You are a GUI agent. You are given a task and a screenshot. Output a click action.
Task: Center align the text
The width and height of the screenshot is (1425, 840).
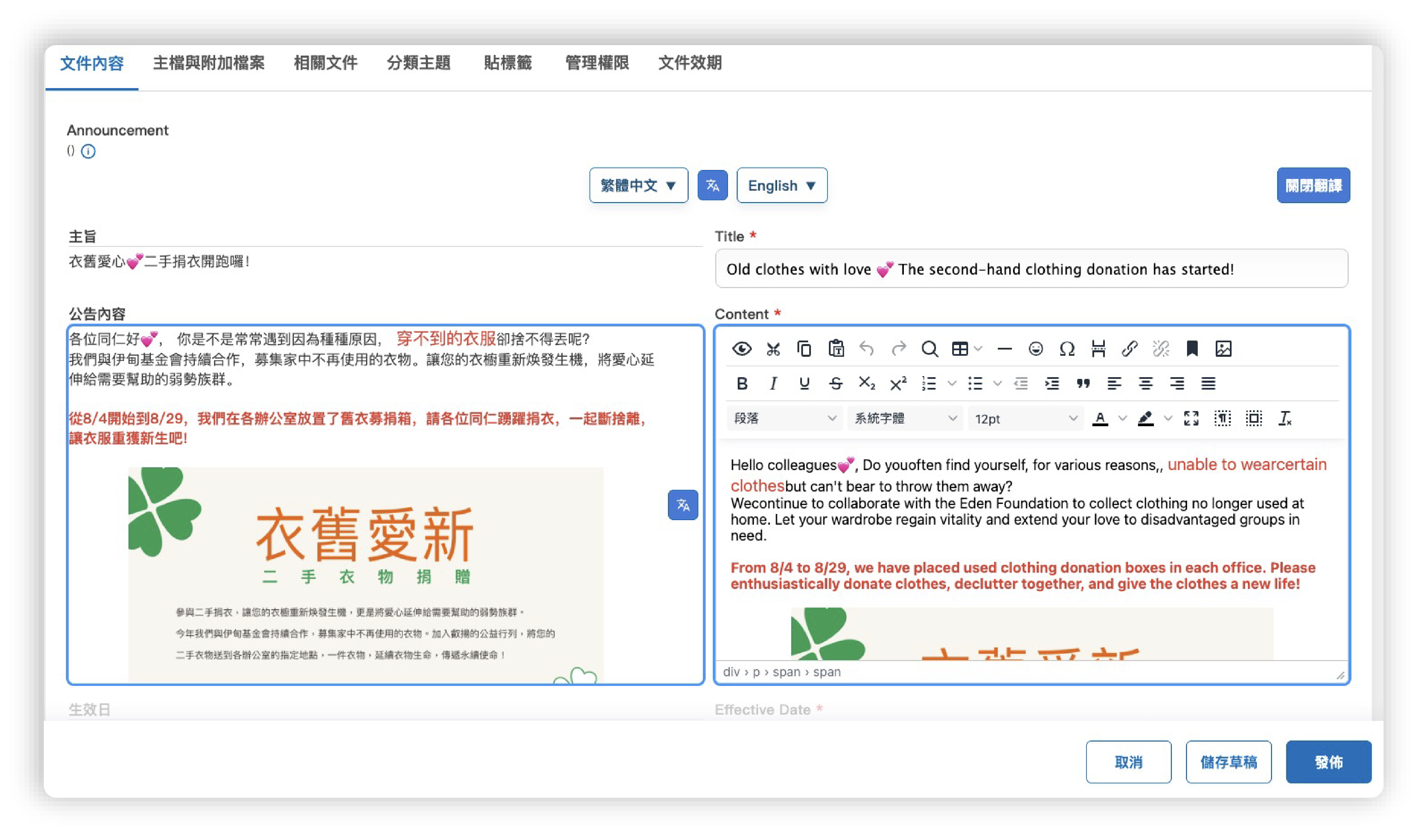click(1146, 384)
